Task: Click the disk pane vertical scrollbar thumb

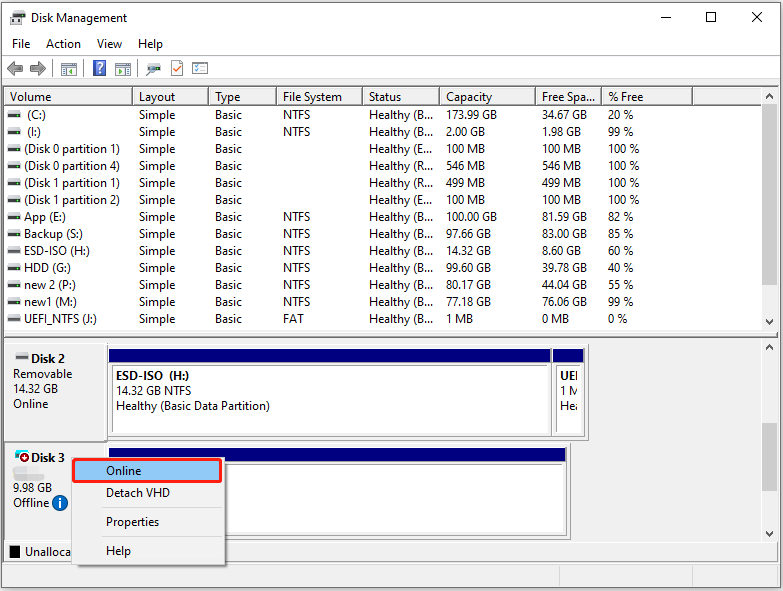Action: pyautogui.click(x=770, y=457)
